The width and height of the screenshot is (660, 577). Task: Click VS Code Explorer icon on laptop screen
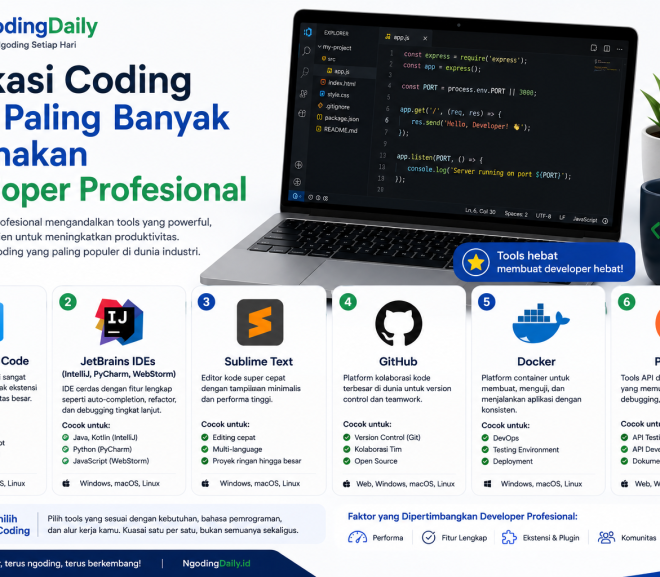308,32
